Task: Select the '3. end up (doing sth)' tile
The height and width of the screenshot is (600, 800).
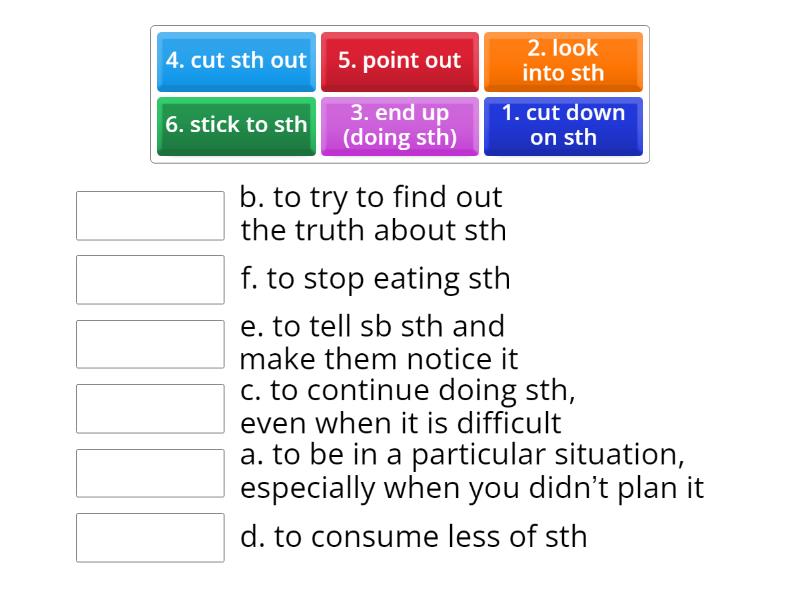Action: pyautogui.click(x=400, y=126)
